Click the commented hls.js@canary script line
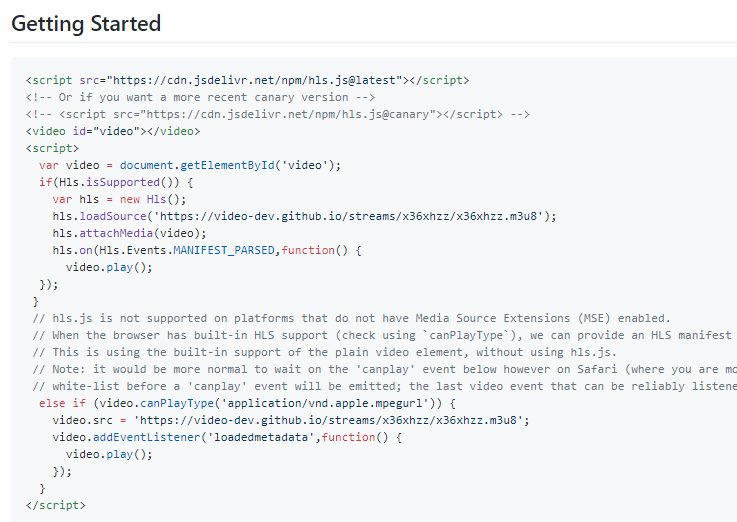The image size is (737, 522). pyautogui.click(x=278, y=114)
